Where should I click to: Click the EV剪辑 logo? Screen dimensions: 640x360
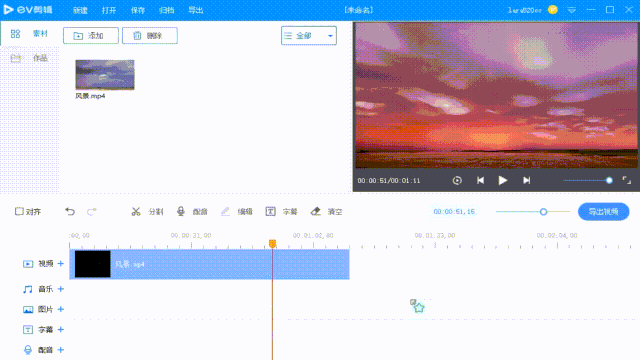tap(28, 10)
